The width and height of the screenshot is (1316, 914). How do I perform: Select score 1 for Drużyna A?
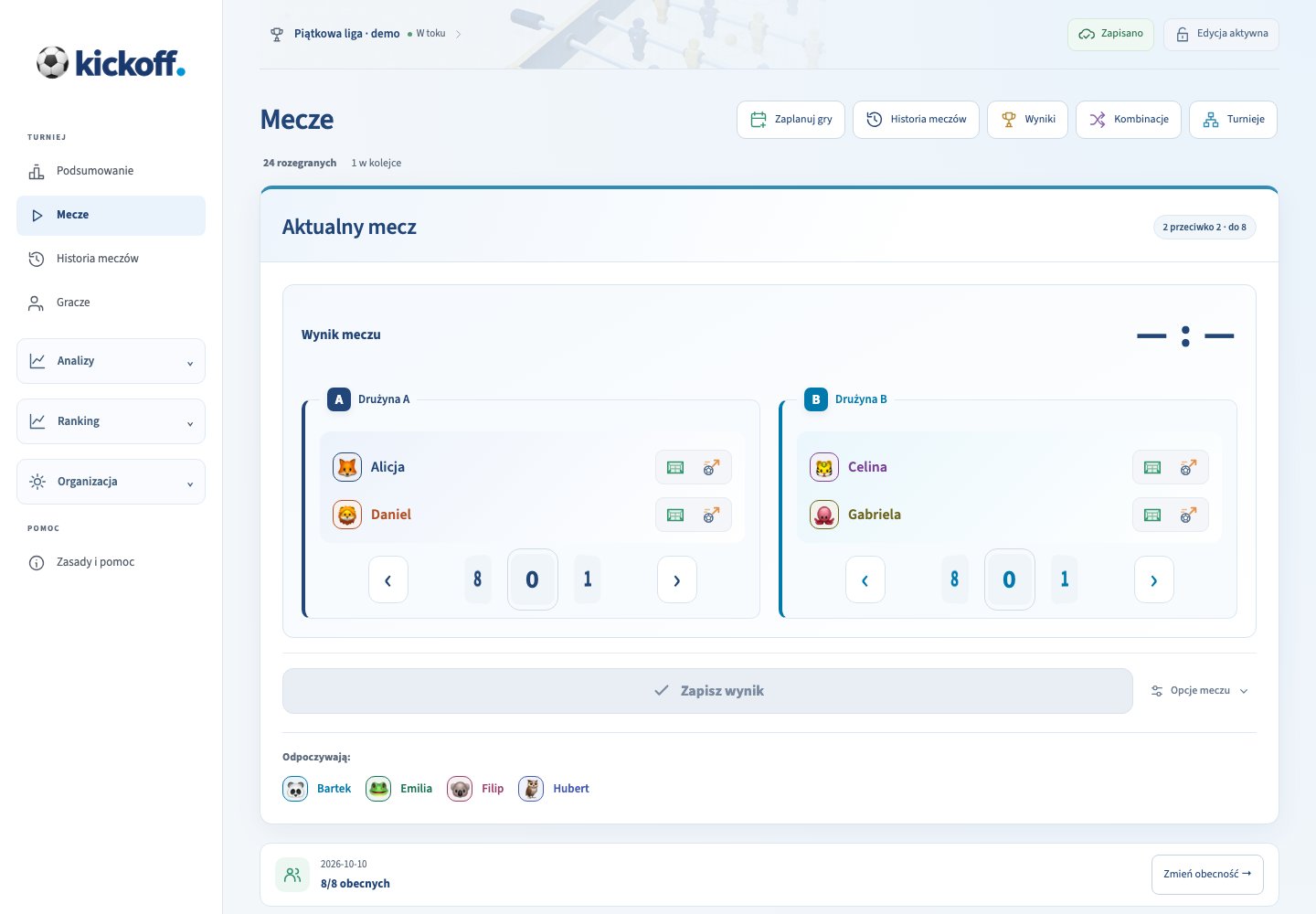pyautogui.click(x=588, y=579)
